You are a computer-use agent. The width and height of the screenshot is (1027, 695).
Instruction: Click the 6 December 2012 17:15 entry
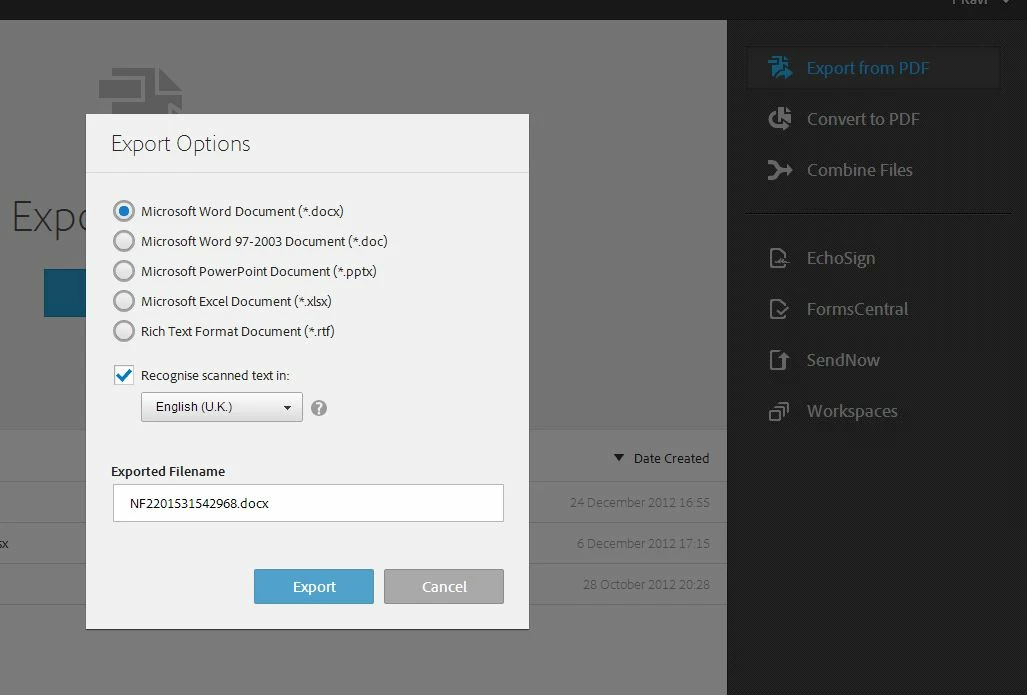point(643,544)
